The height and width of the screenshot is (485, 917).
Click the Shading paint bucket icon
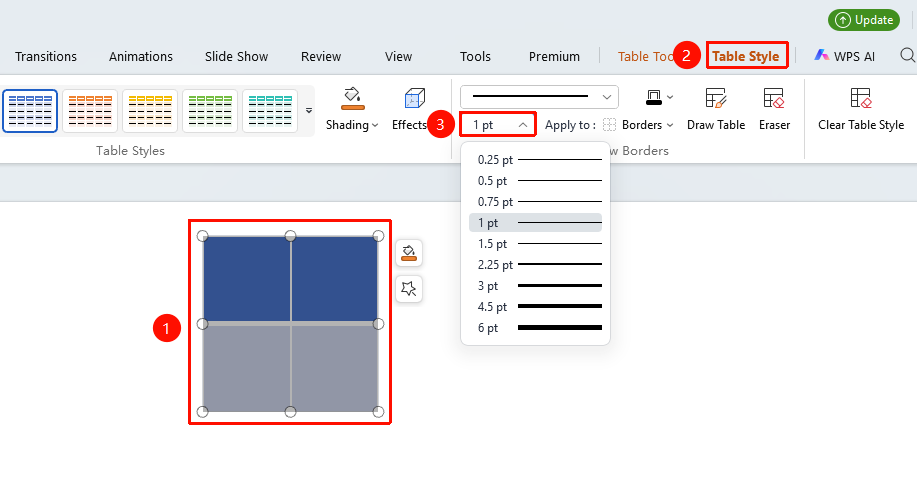coord(353,98)
